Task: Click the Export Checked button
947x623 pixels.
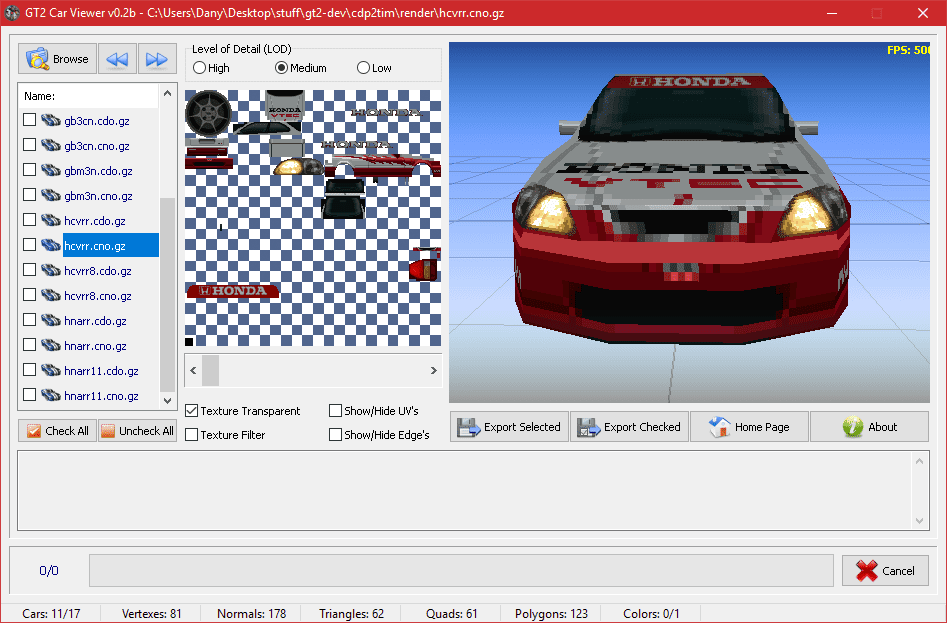Action: [629, 427]
